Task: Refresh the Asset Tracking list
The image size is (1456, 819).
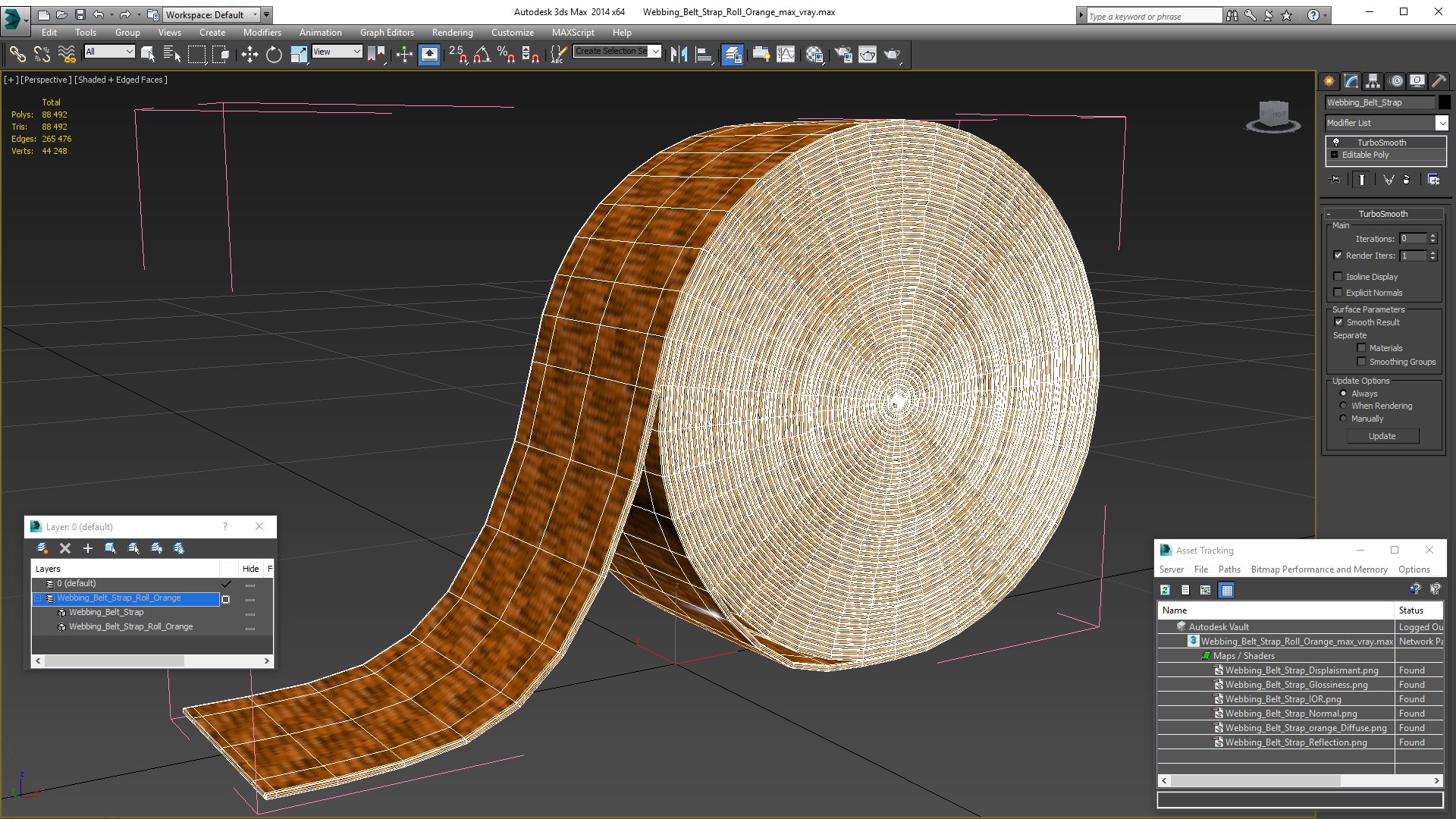Action: [1166, 590]
